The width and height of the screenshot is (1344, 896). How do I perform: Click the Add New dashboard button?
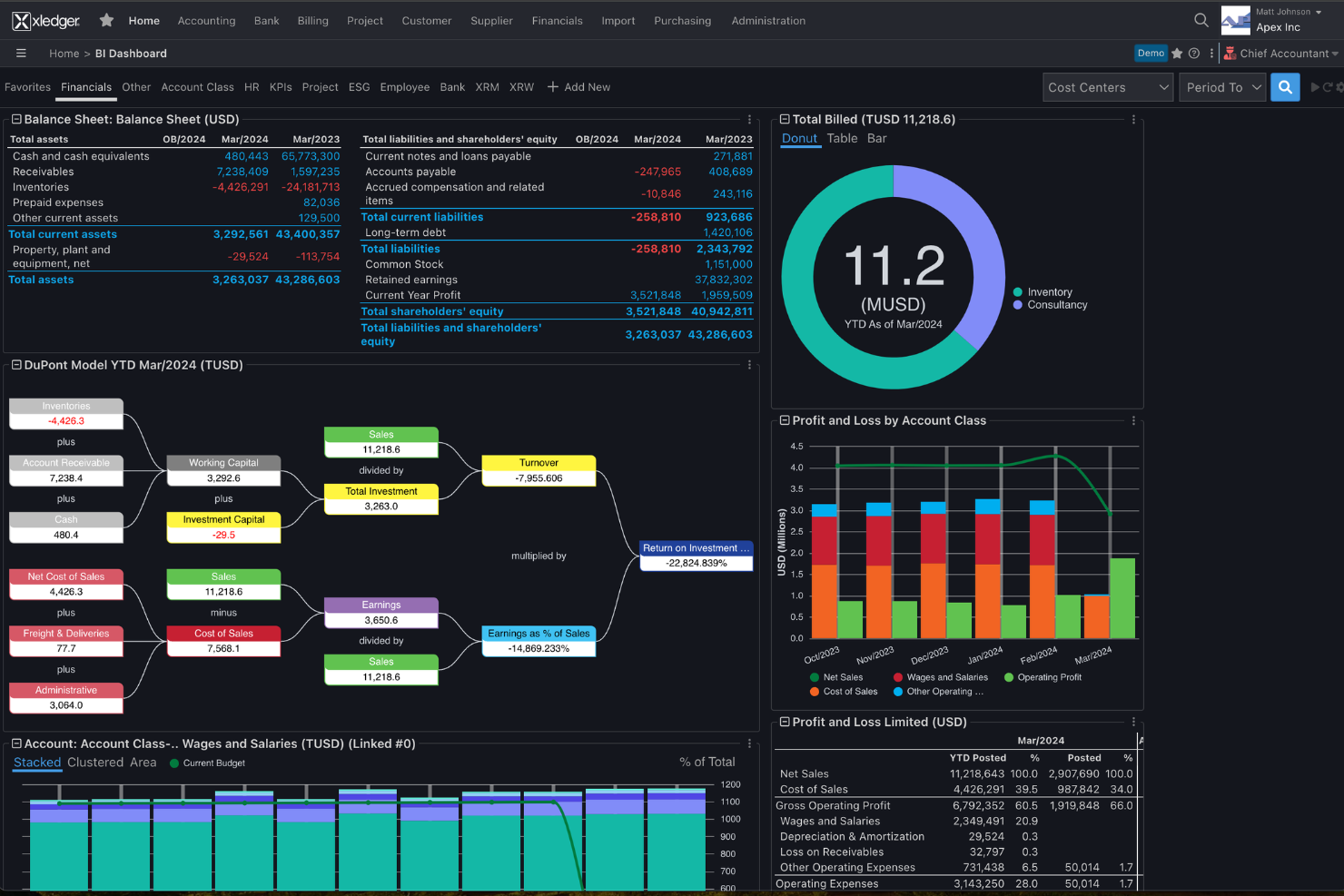click(578, 86)
